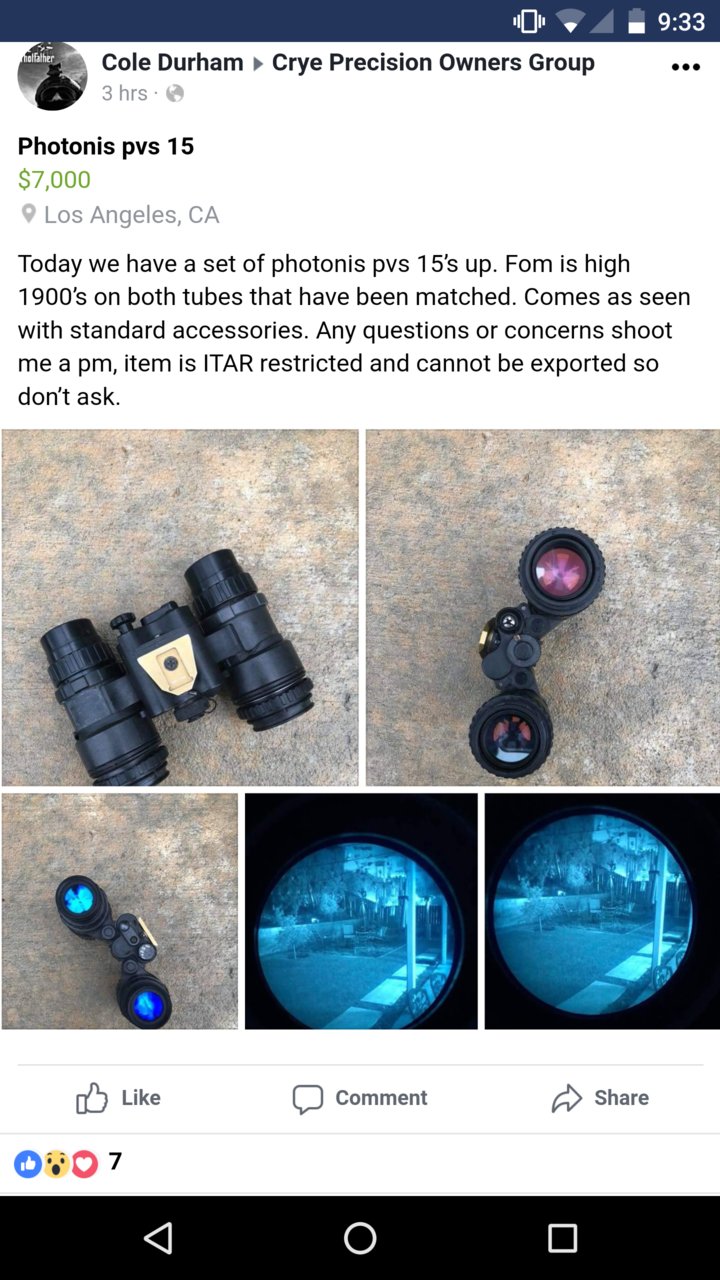Image resolution: width=720 pixels, height=1280 pixels.
Task: Tap the Android back navigation button
Action: coord(158,1238)
